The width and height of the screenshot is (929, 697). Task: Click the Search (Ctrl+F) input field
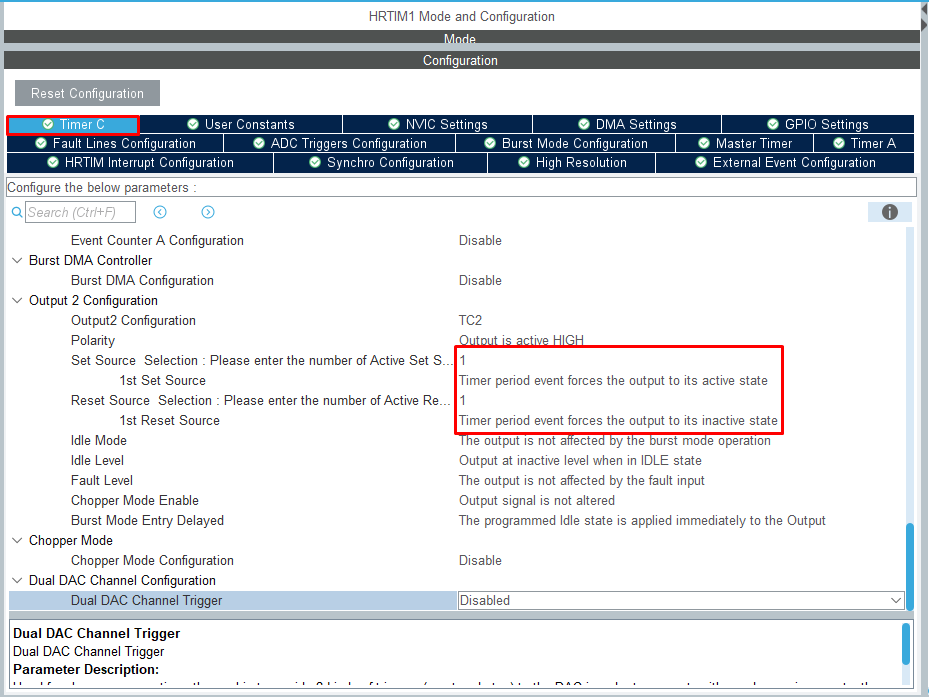tap(80, 212)
